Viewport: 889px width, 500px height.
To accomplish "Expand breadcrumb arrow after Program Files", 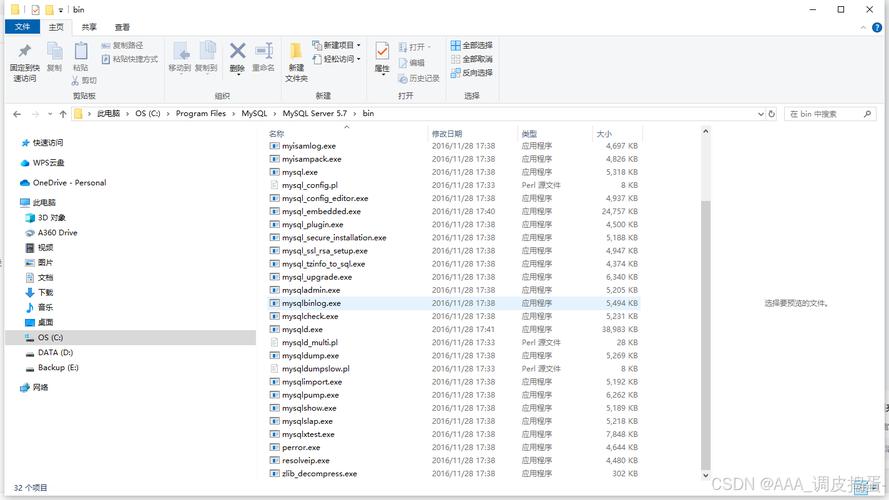I will [x=233, y=114].
